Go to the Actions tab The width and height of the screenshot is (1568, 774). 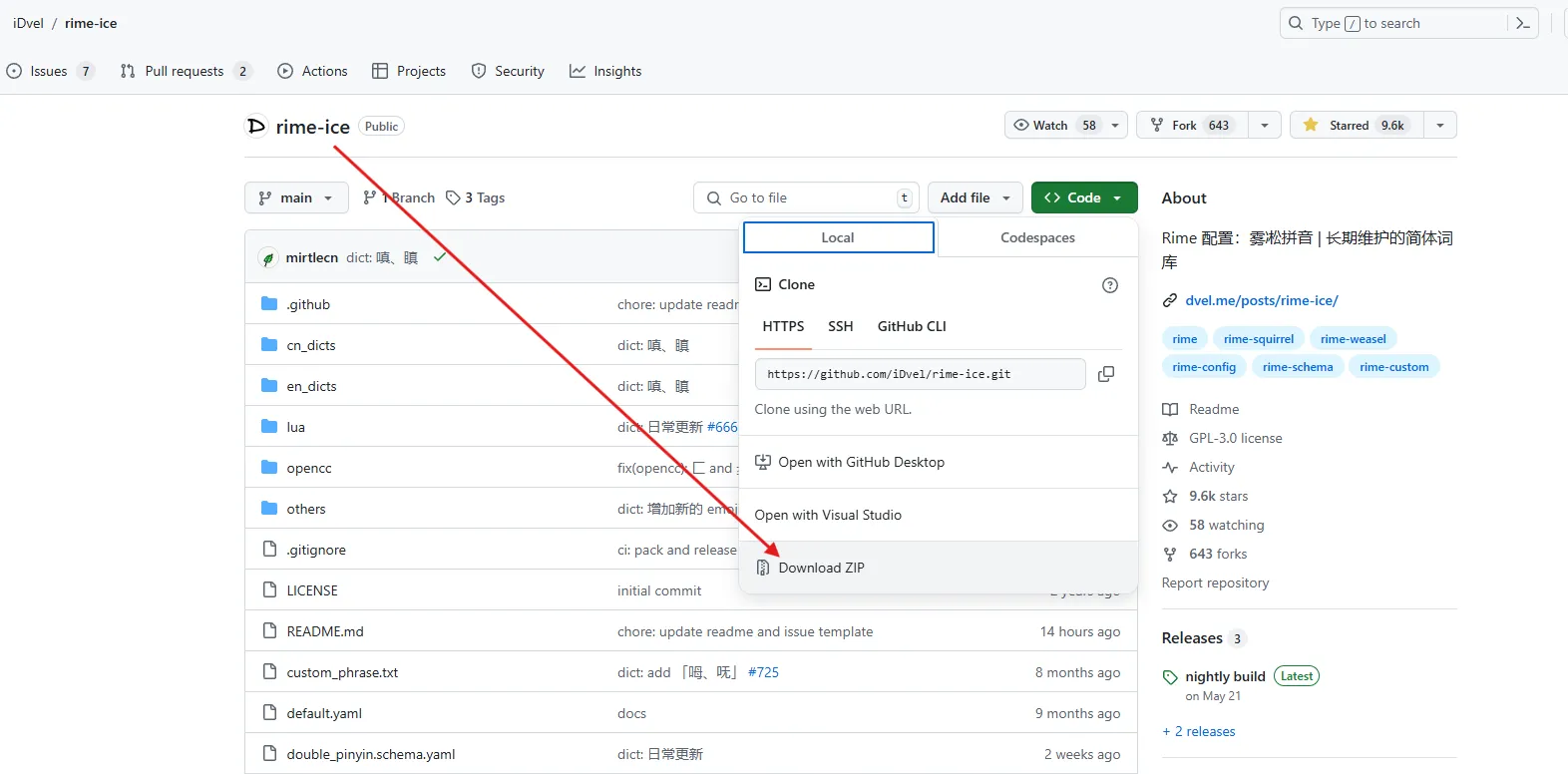pos(312,71)
